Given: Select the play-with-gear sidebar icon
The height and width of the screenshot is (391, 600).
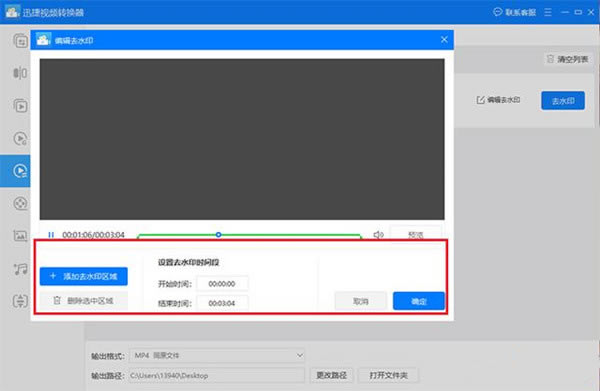Looking at the screenshot, I should [20, 138].
